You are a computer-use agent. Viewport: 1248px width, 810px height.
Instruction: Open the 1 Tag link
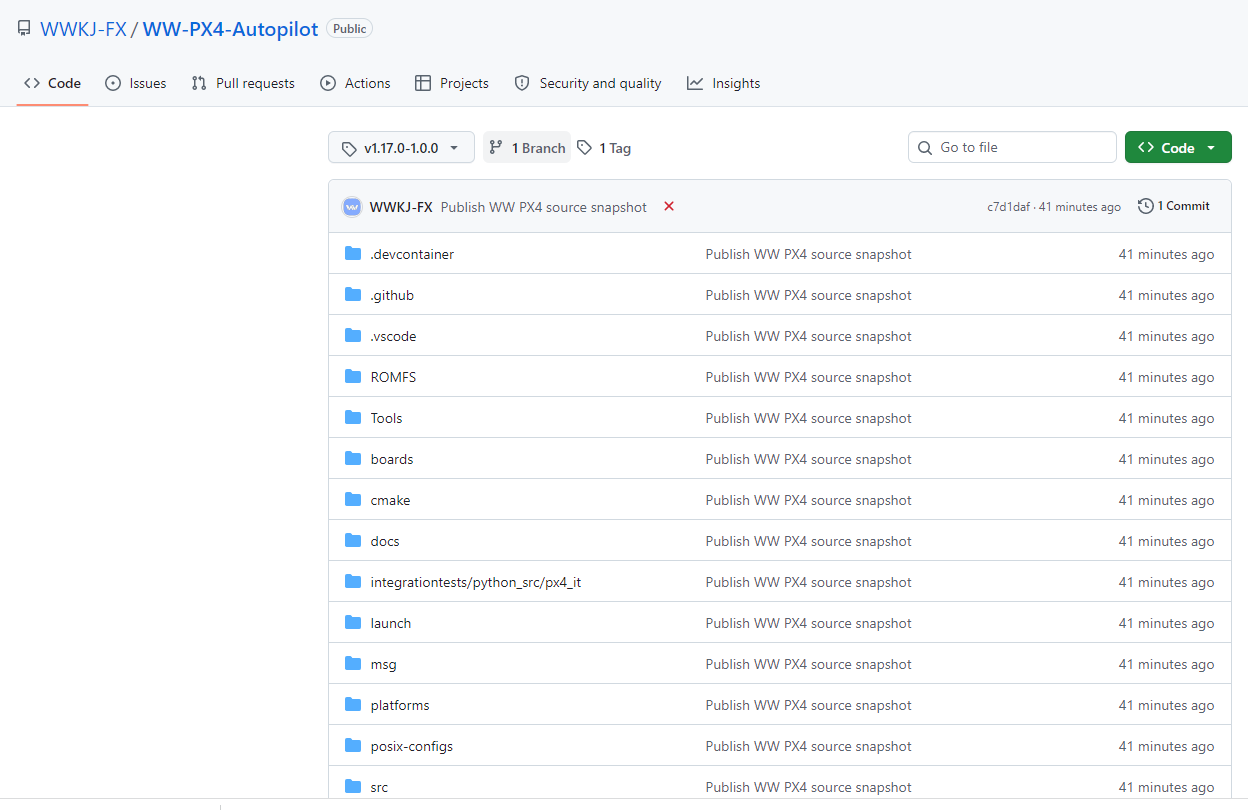tap(604, 147)
